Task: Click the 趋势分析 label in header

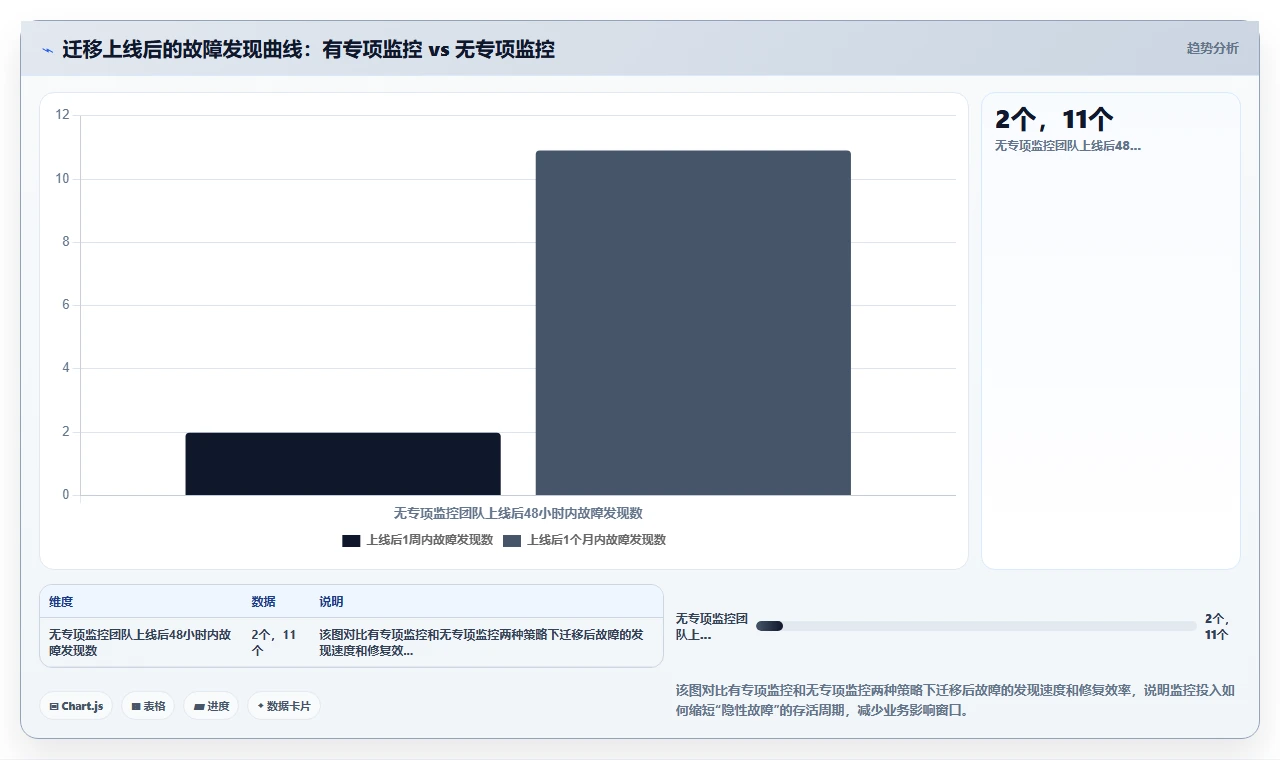Action: (1212, 48)
